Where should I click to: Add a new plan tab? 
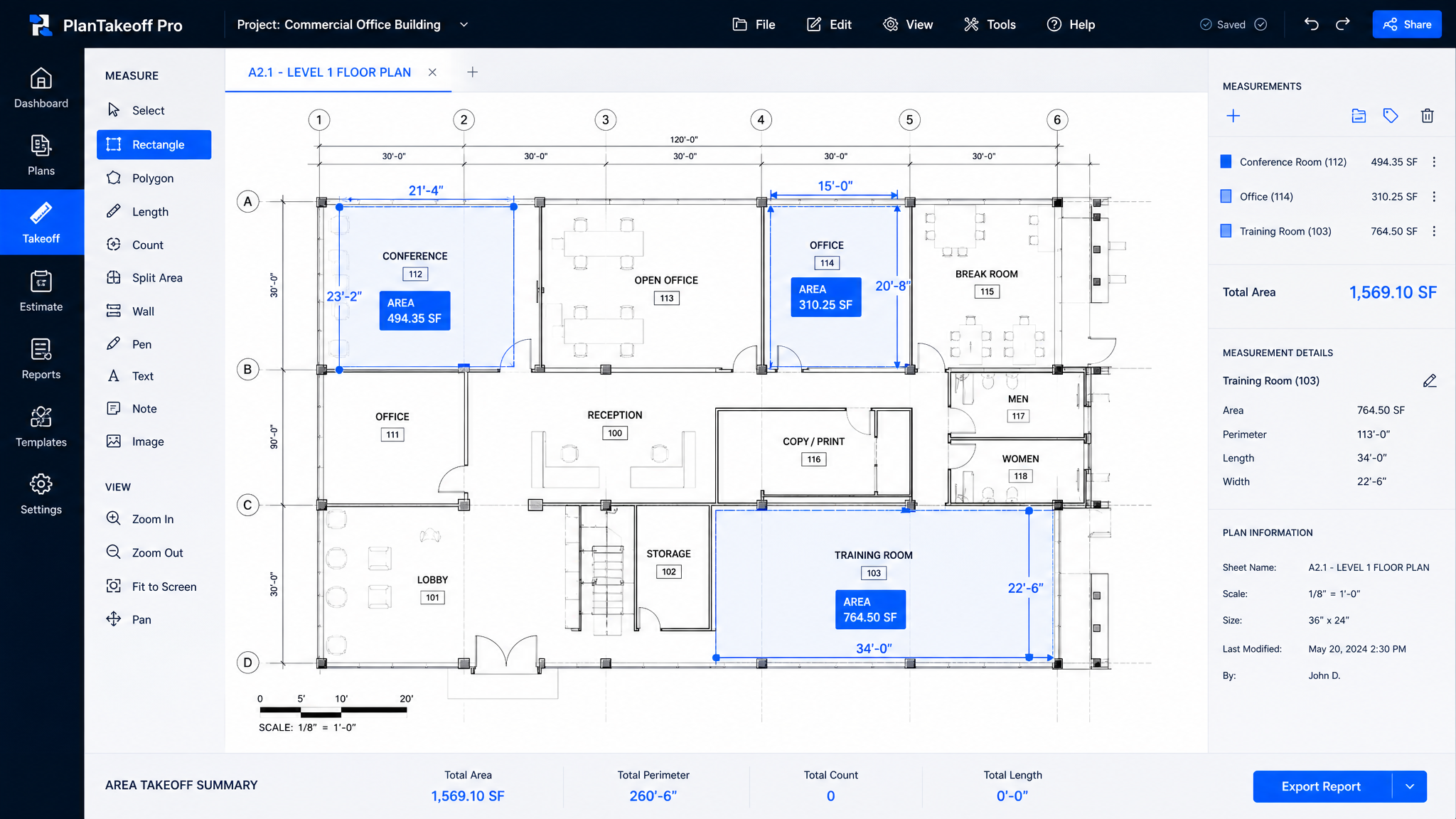tap(472, 73)
